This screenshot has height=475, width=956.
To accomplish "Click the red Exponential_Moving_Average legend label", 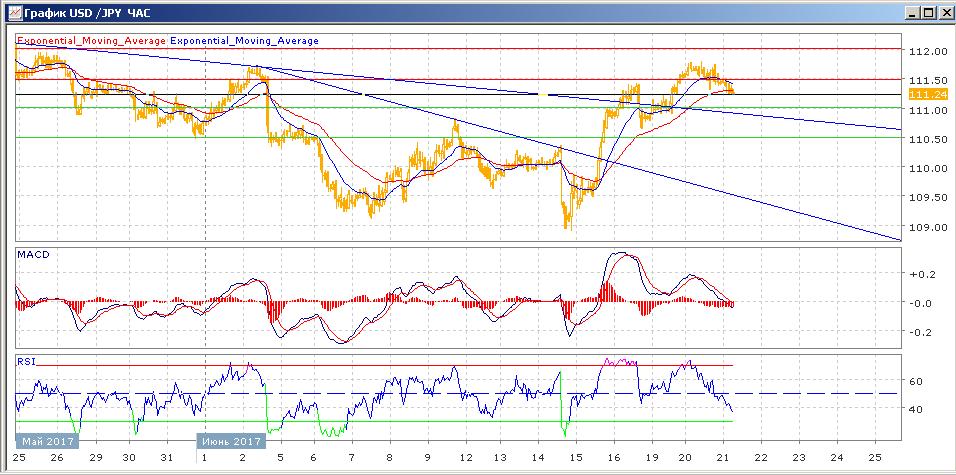I will pos(91,41).
